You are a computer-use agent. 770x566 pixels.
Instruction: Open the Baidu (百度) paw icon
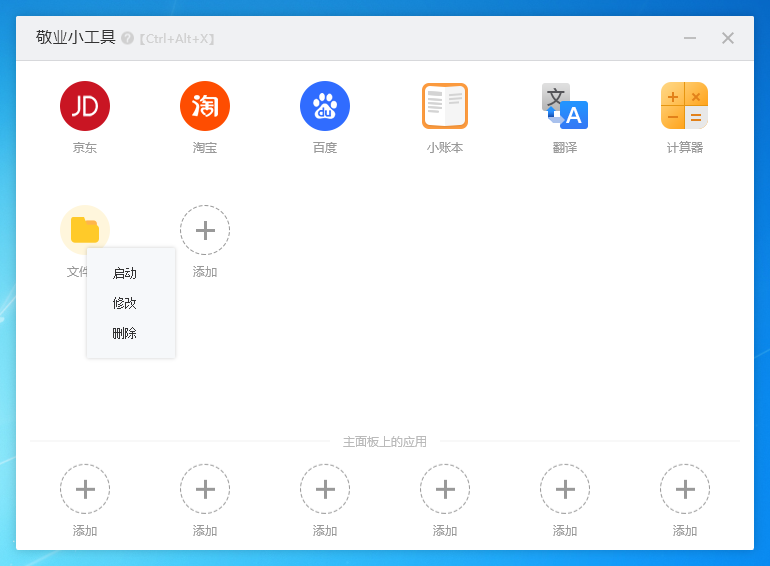pos(325,106)
